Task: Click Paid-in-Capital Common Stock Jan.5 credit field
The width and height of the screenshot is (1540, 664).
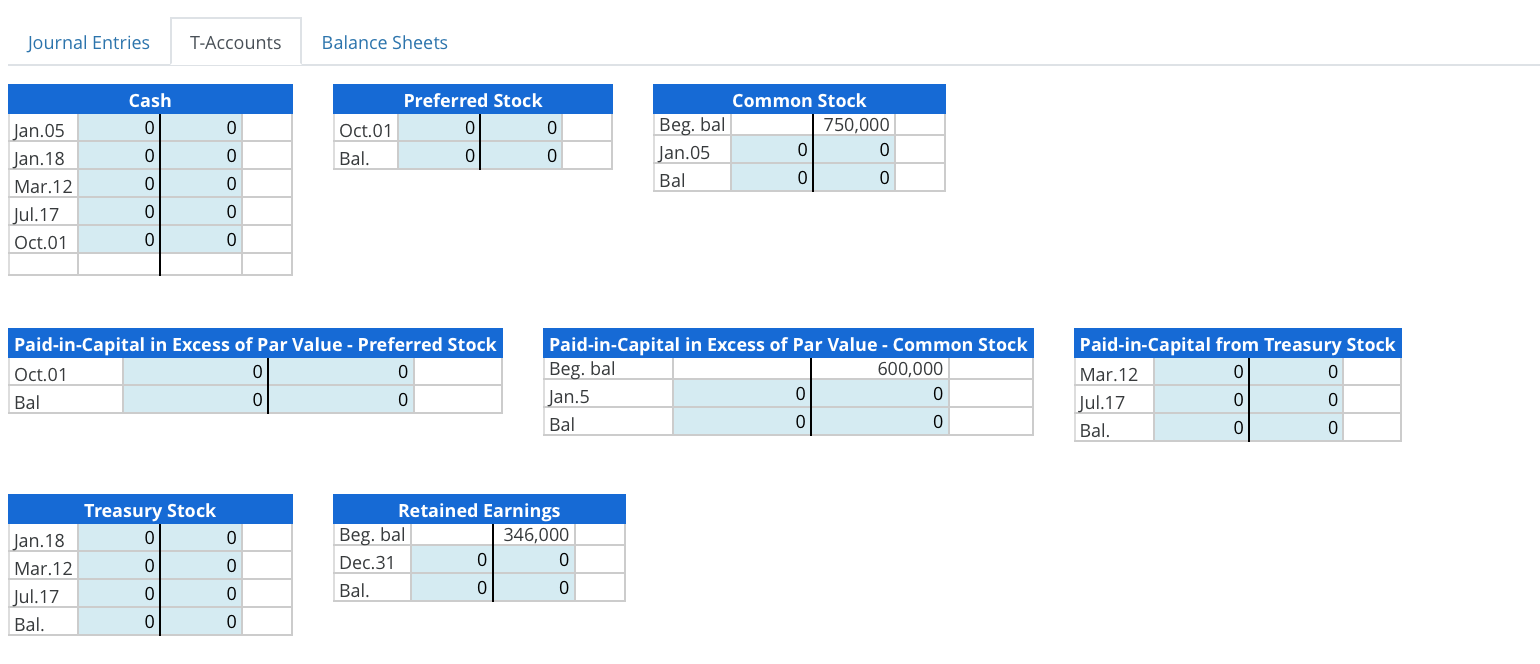Action: point(879,395)
